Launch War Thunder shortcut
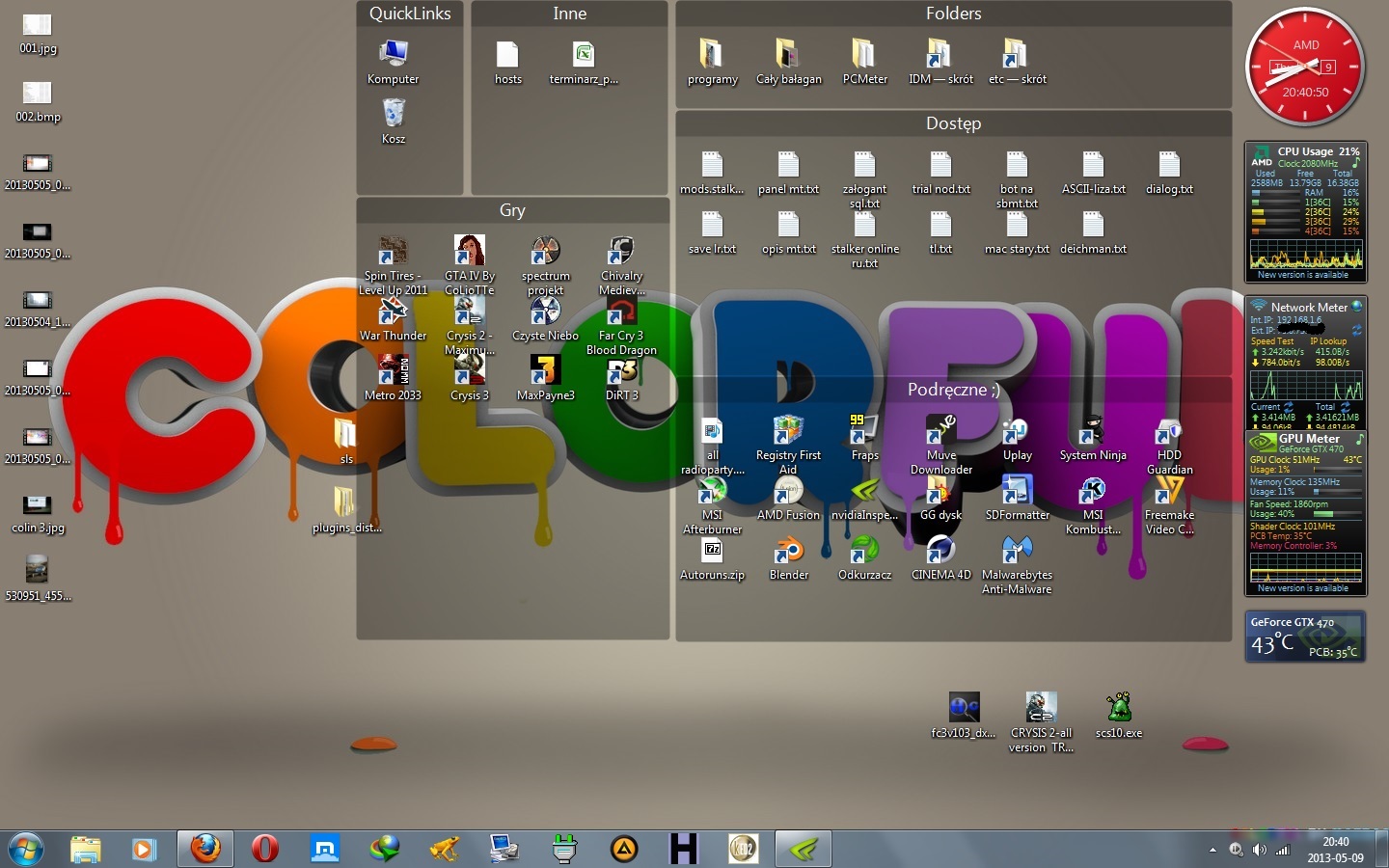 393,320
